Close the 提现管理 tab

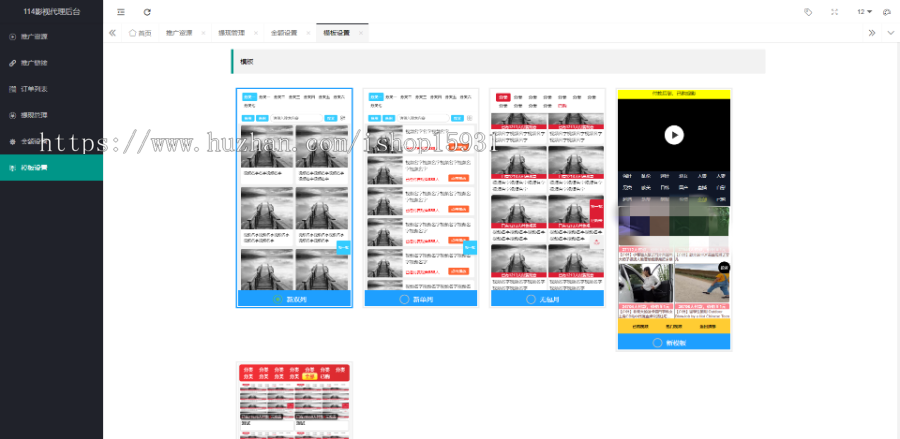[256, 33]
